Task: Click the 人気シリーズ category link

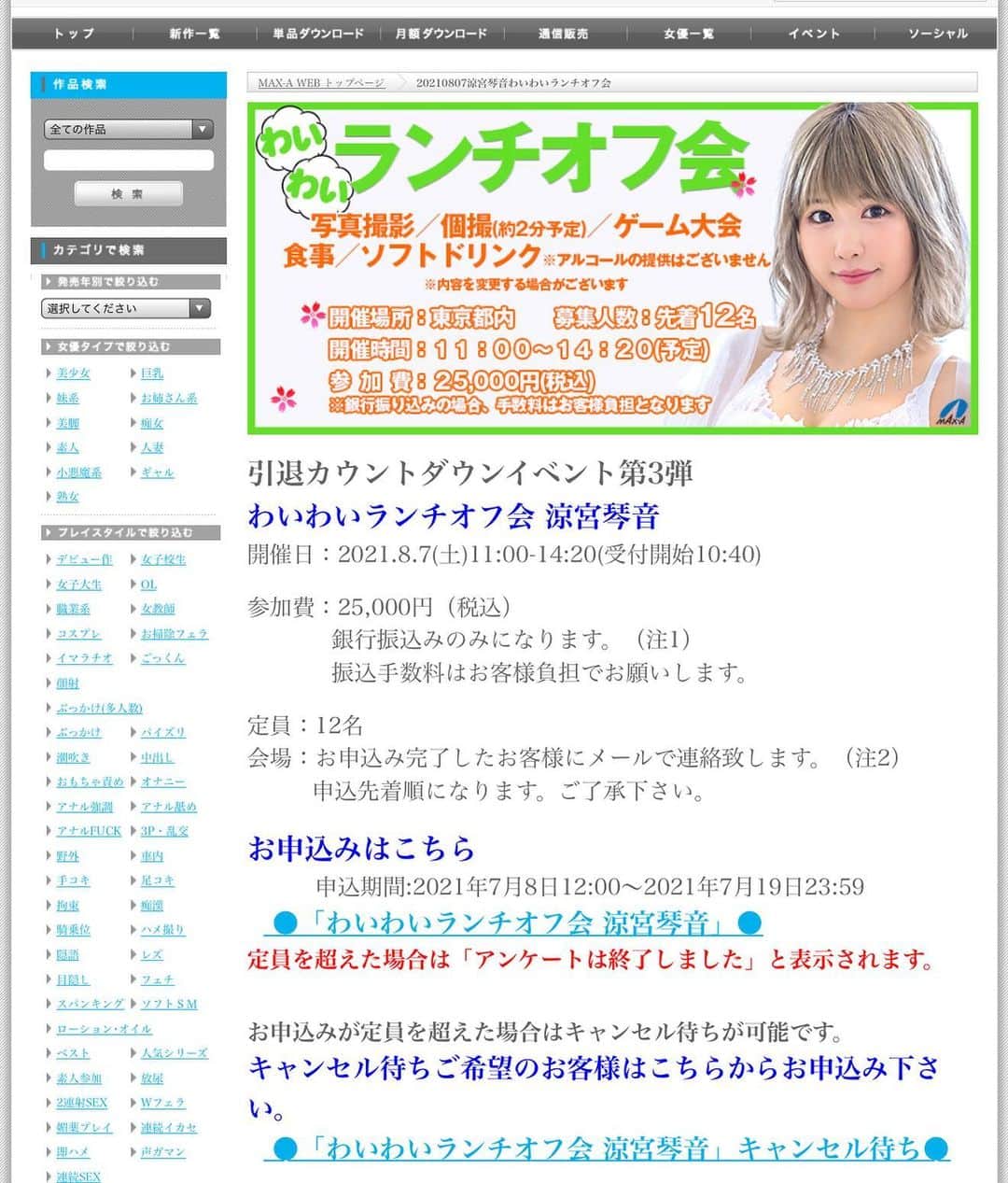Action: (x=175, y=1053)
